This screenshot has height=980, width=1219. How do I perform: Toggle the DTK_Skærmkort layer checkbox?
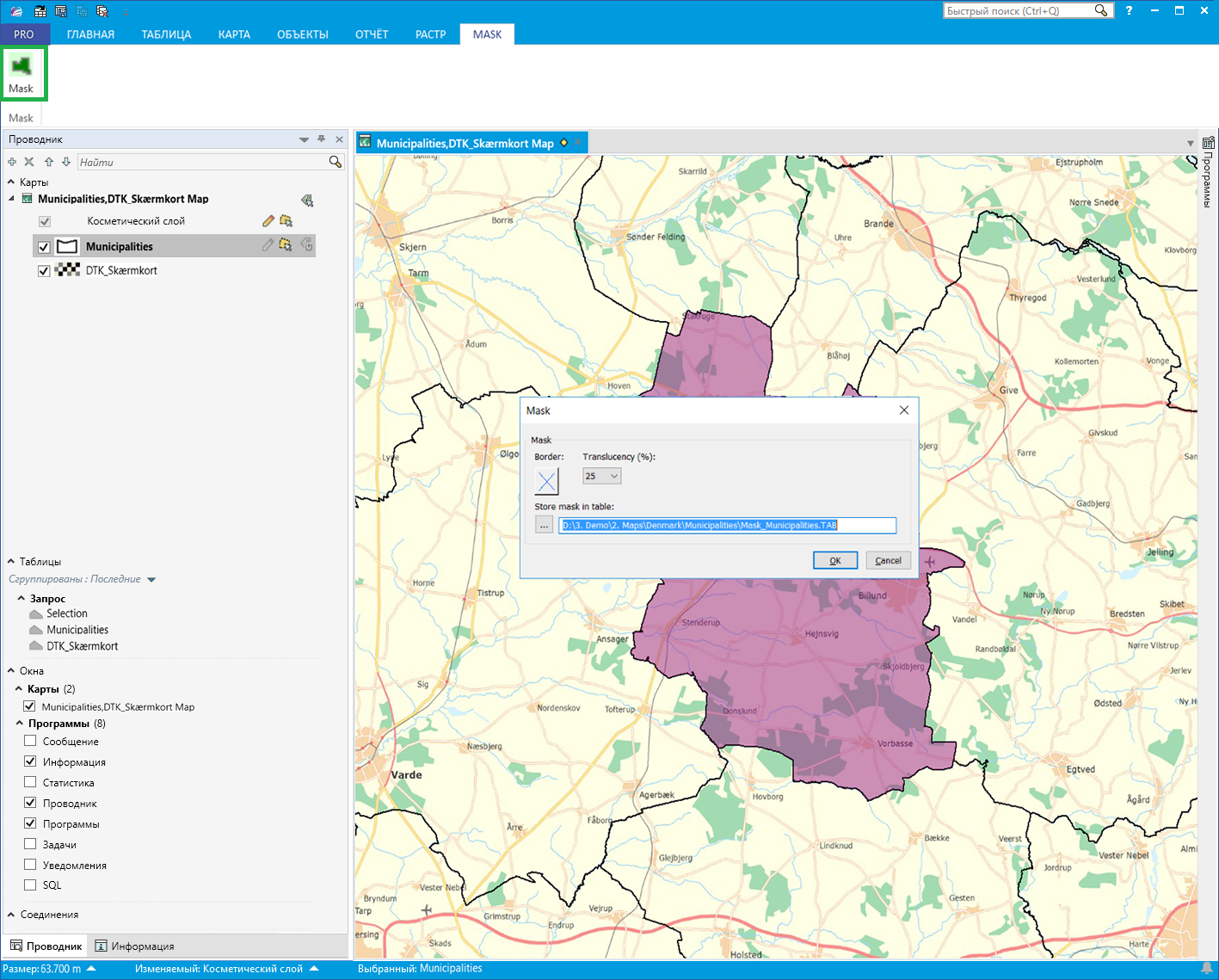coord(44,271)
